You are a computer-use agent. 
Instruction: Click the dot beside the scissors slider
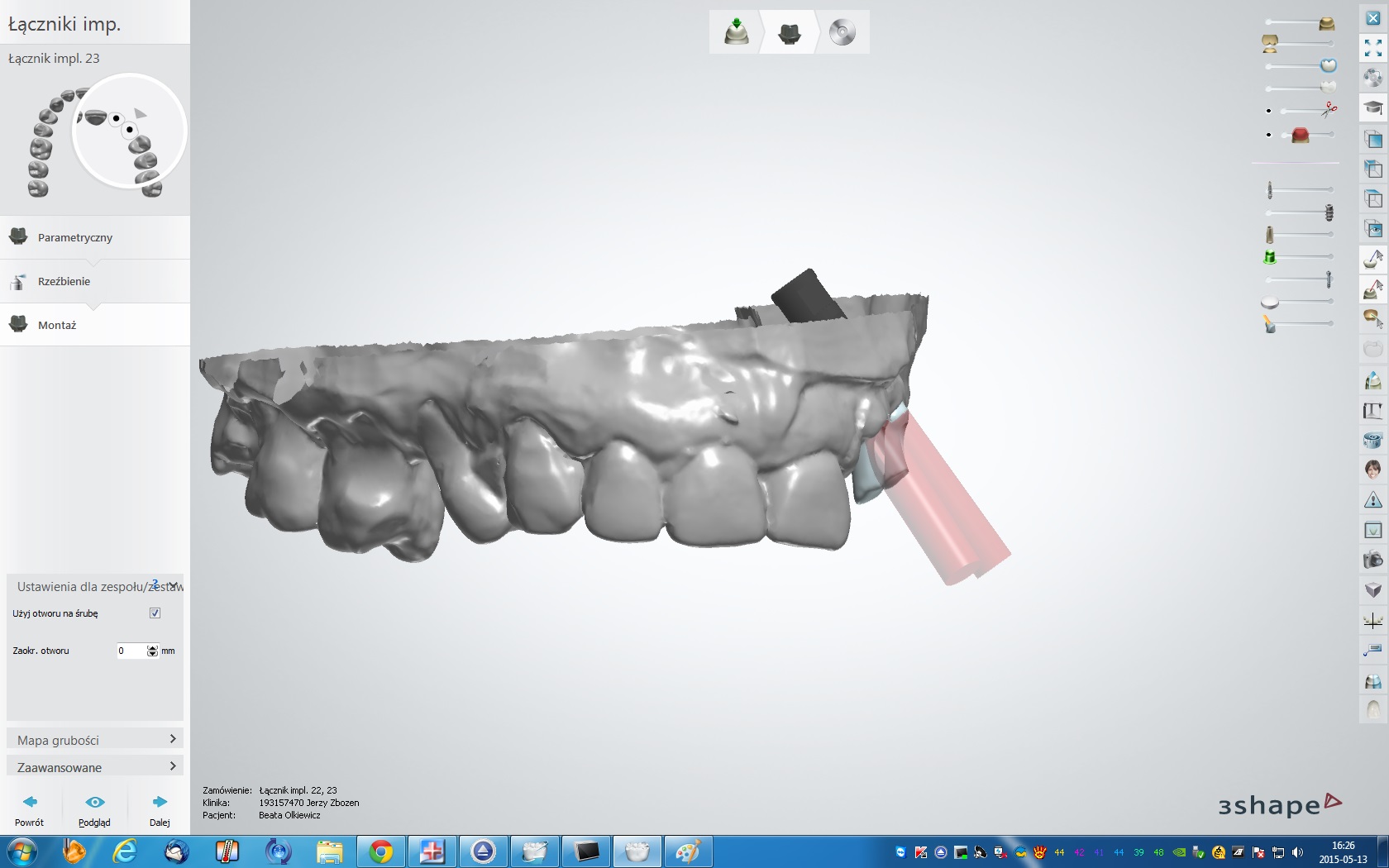1268,111
